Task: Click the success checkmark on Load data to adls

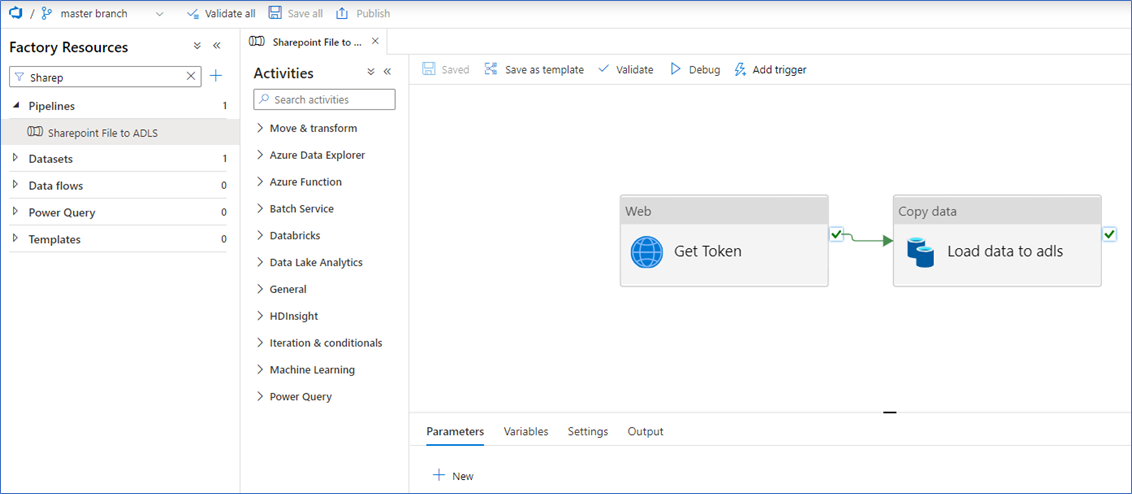Action: click(x=1109, y=234)
